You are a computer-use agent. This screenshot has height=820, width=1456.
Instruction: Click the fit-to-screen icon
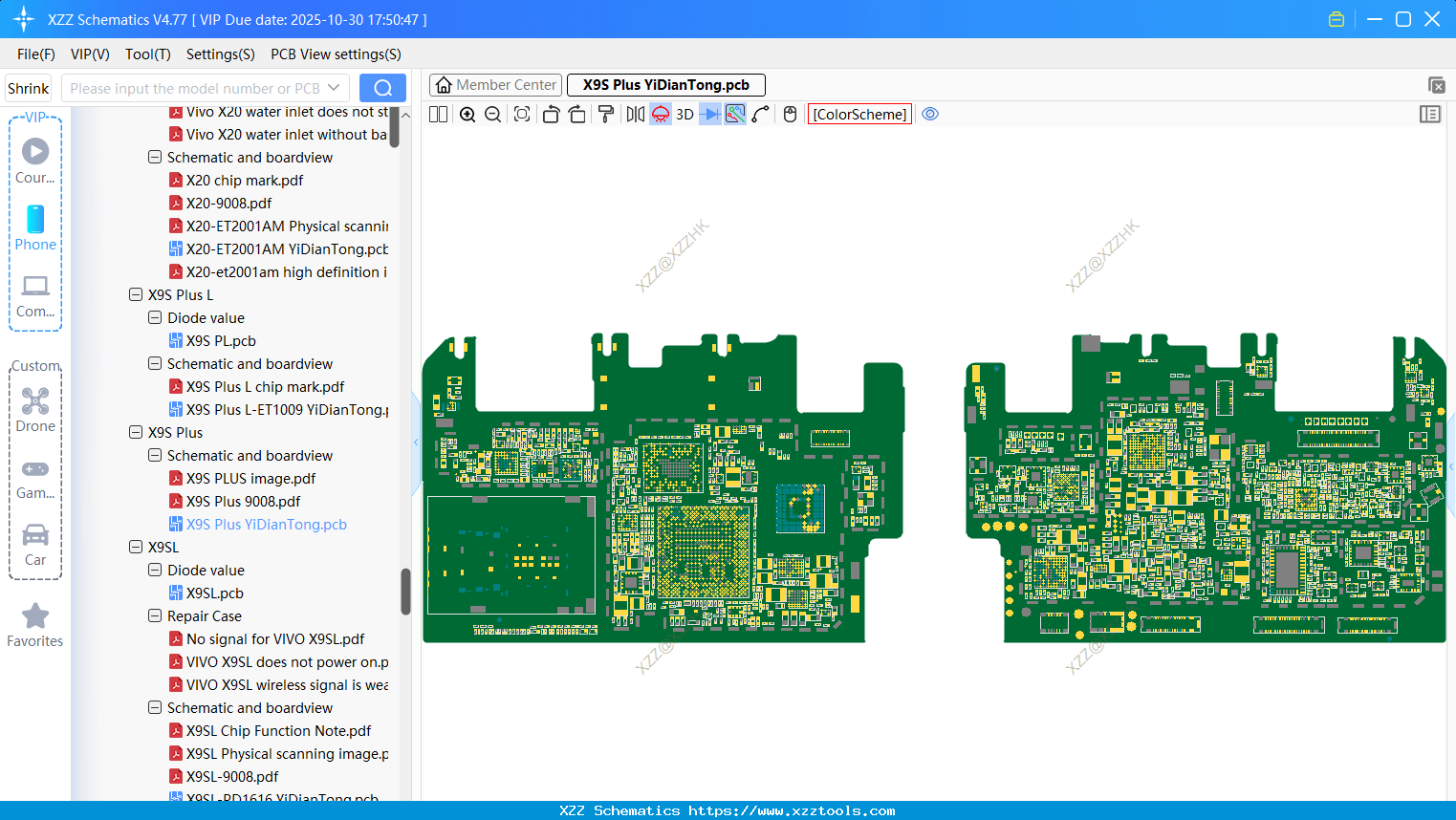(x=522, y=115)
